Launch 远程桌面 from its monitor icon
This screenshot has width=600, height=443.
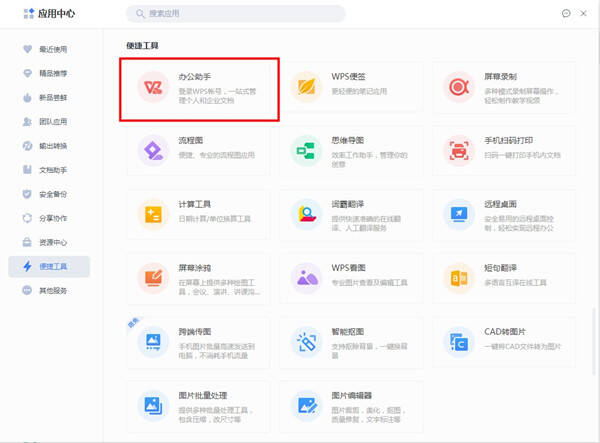pos(459,215)
